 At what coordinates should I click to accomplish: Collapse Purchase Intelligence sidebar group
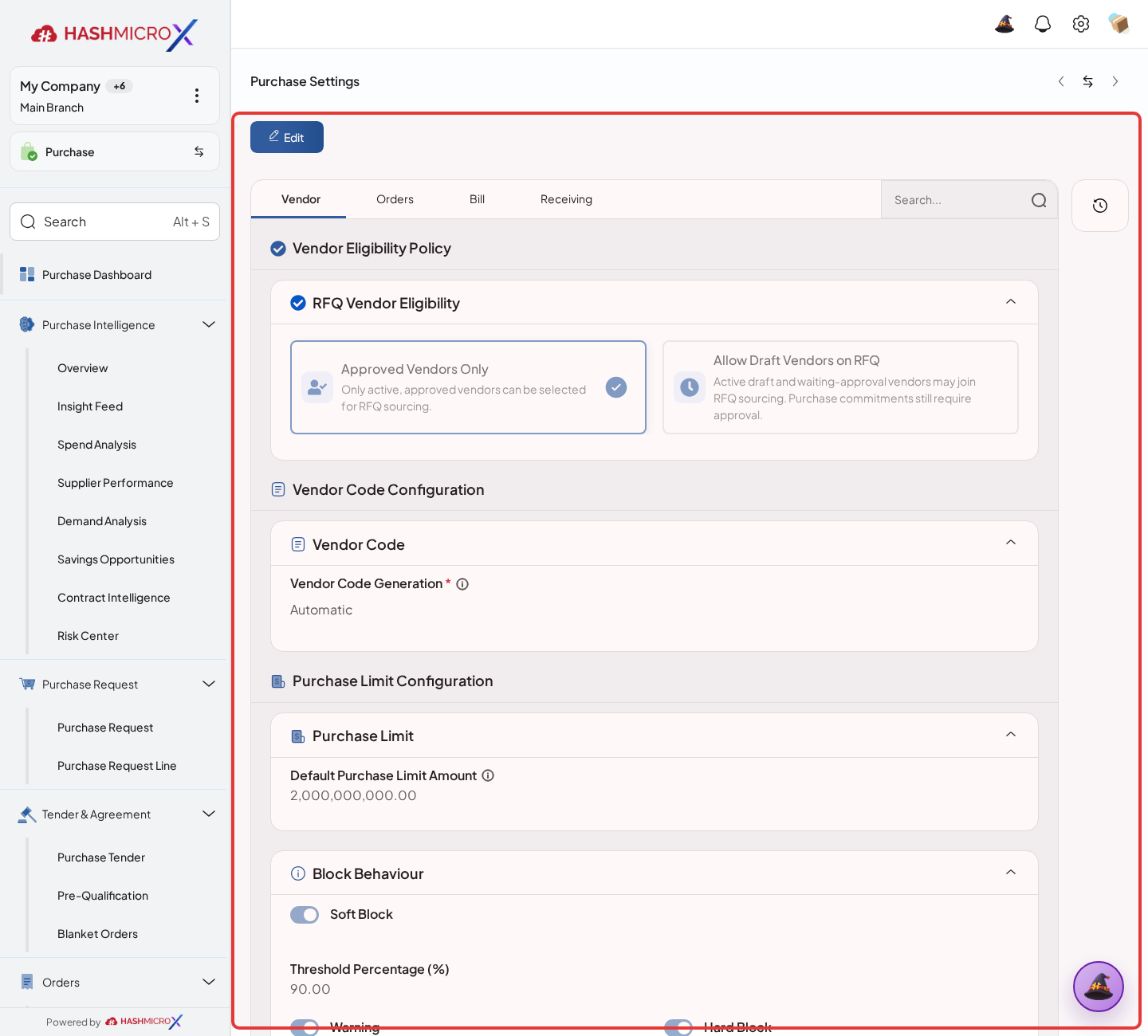point(209,324)
